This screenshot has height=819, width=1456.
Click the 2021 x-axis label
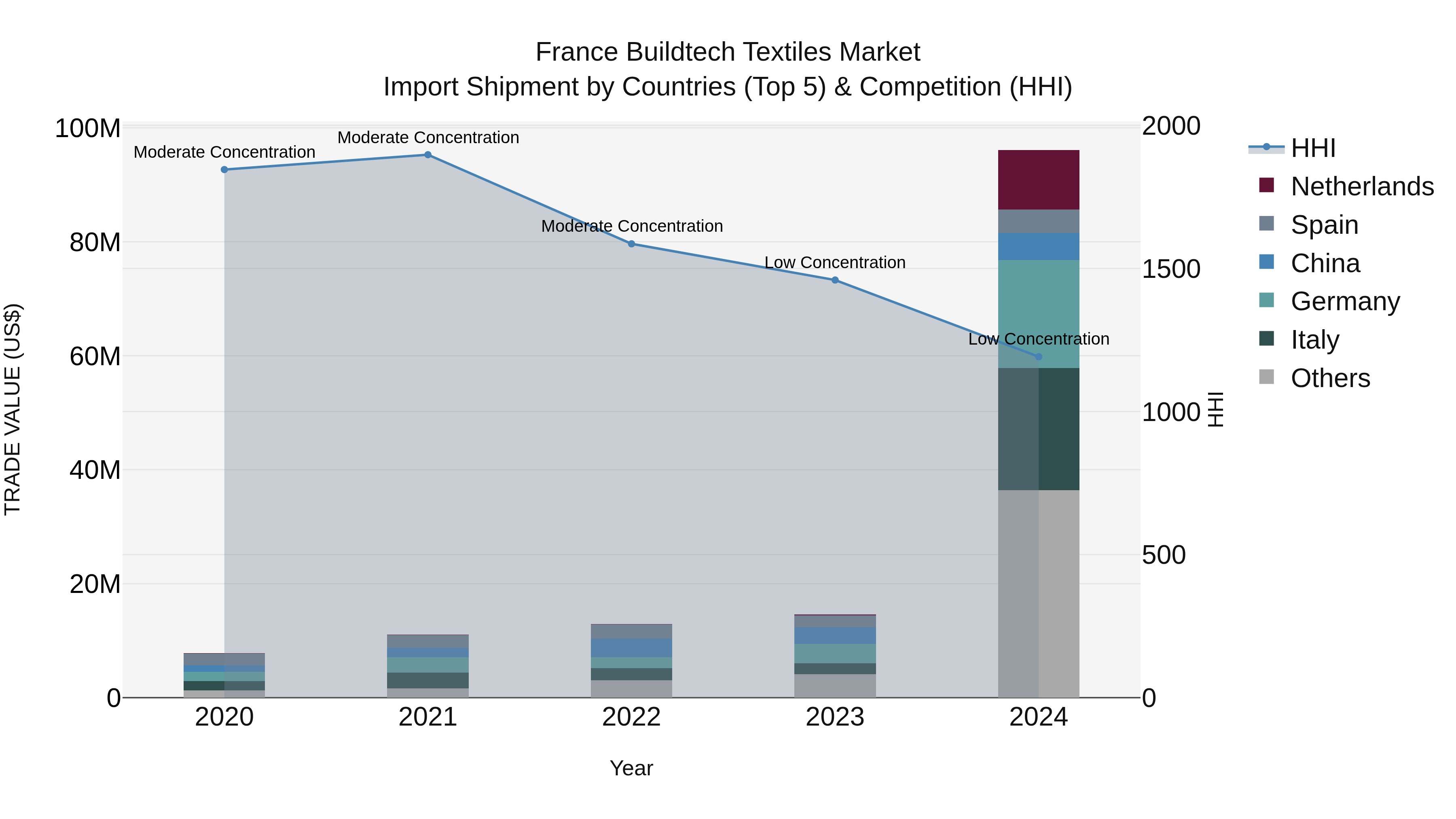click(428, 717)
